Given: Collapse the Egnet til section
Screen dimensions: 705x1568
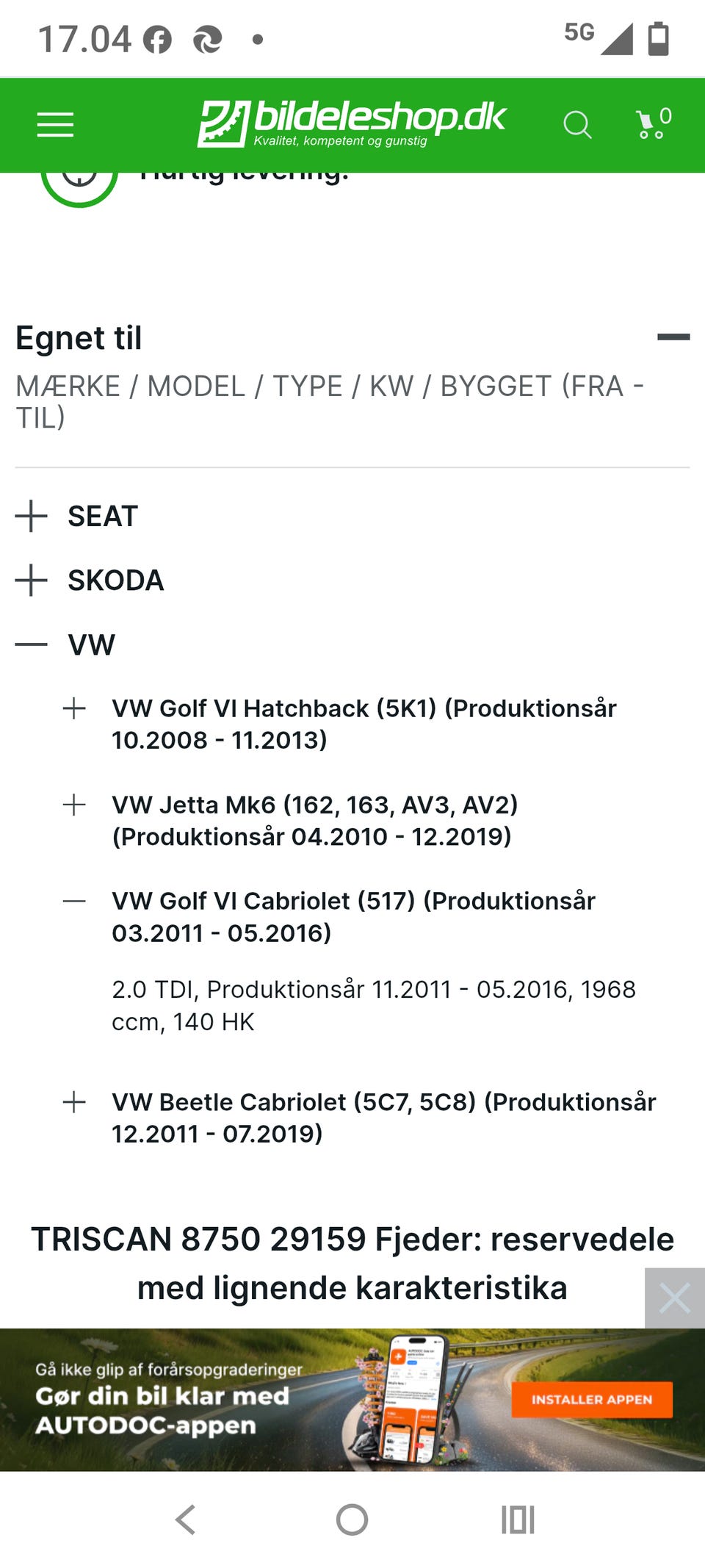Looking at the screenshot, I should [673, 337].
